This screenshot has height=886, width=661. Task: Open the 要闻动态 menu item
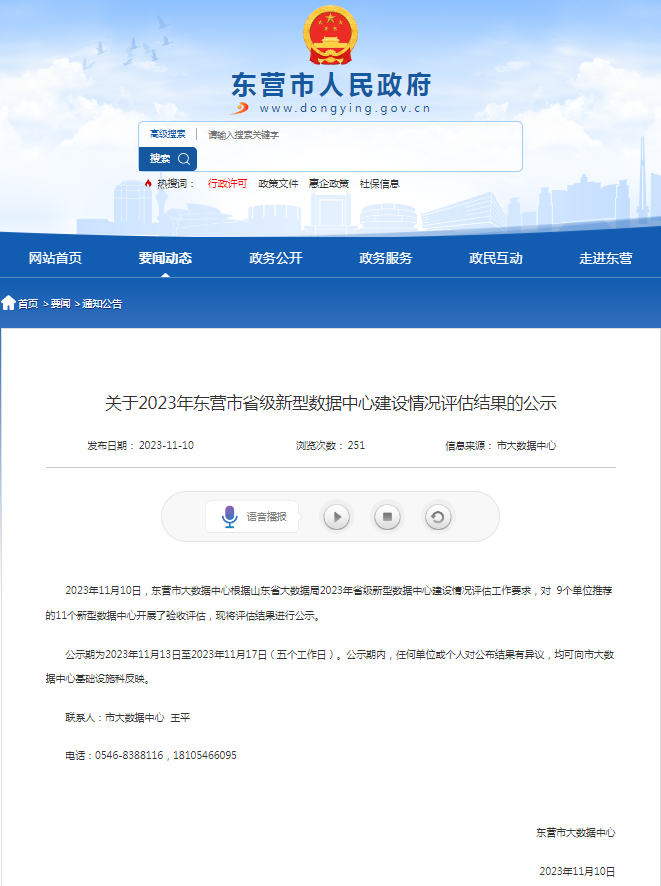(165, 258)
